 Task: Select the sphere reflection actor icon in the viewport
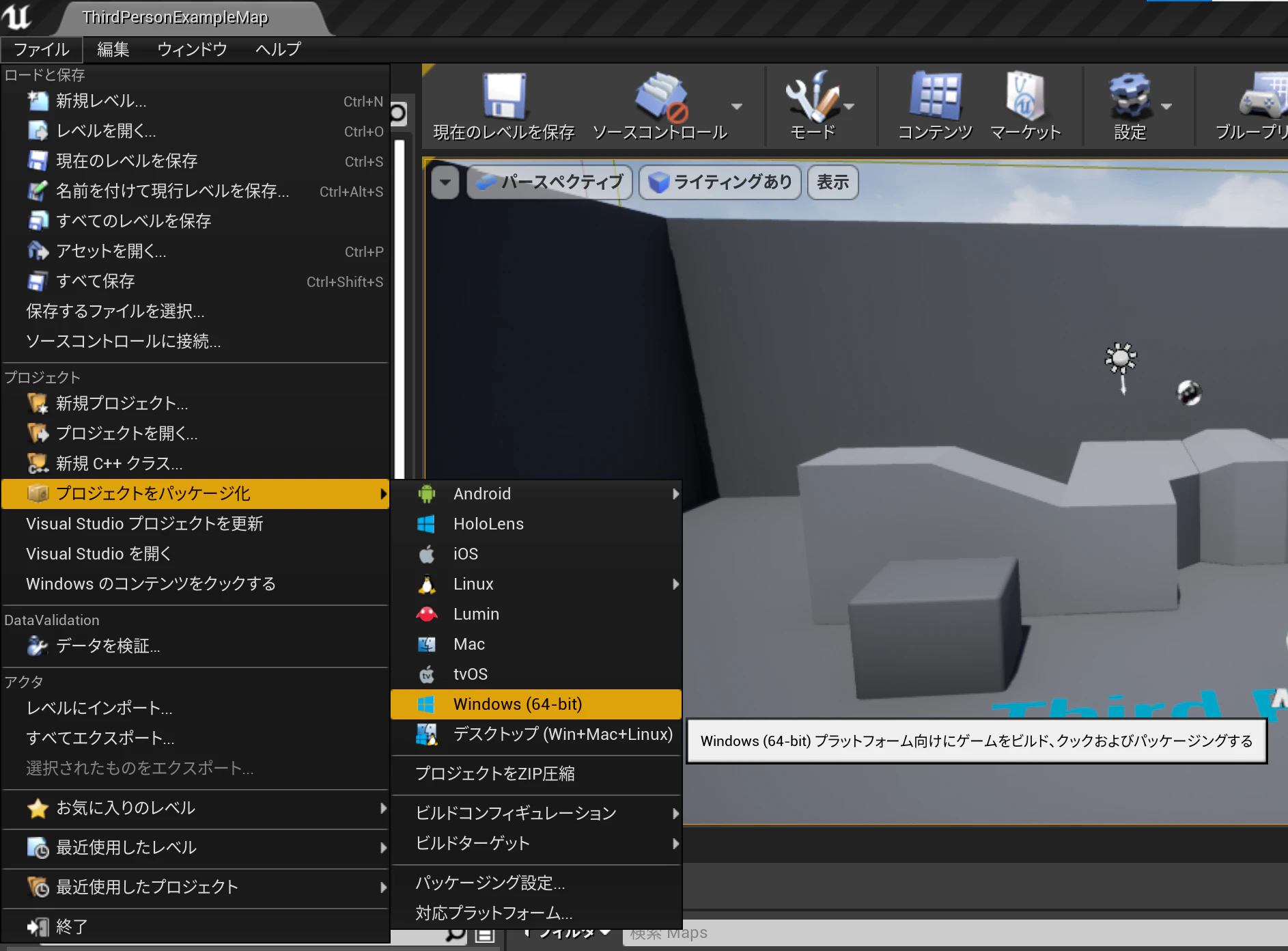pyautogui.click(x=1189, y=393)
